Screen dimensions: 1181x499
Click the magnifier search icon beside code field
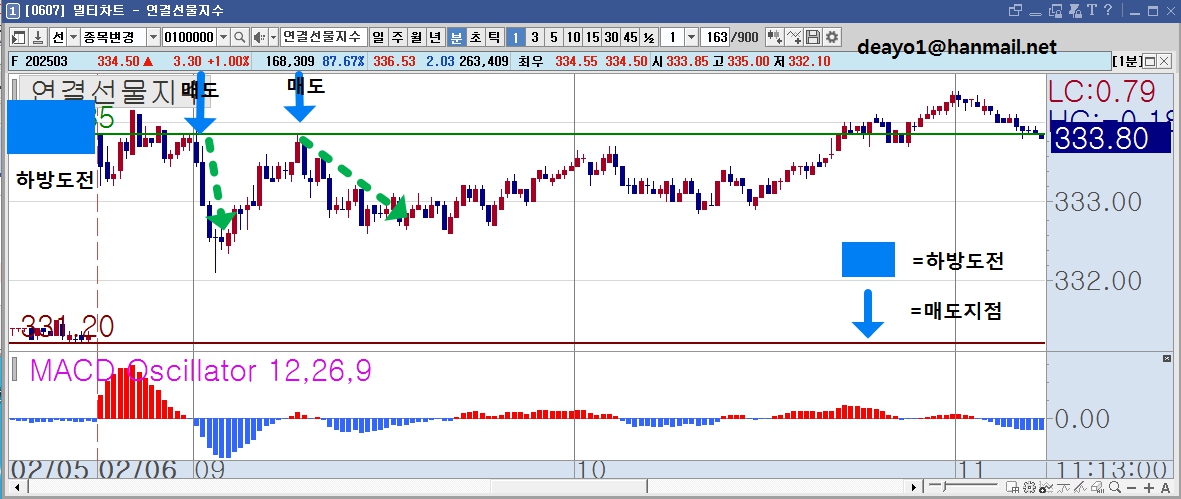(240, 38)
